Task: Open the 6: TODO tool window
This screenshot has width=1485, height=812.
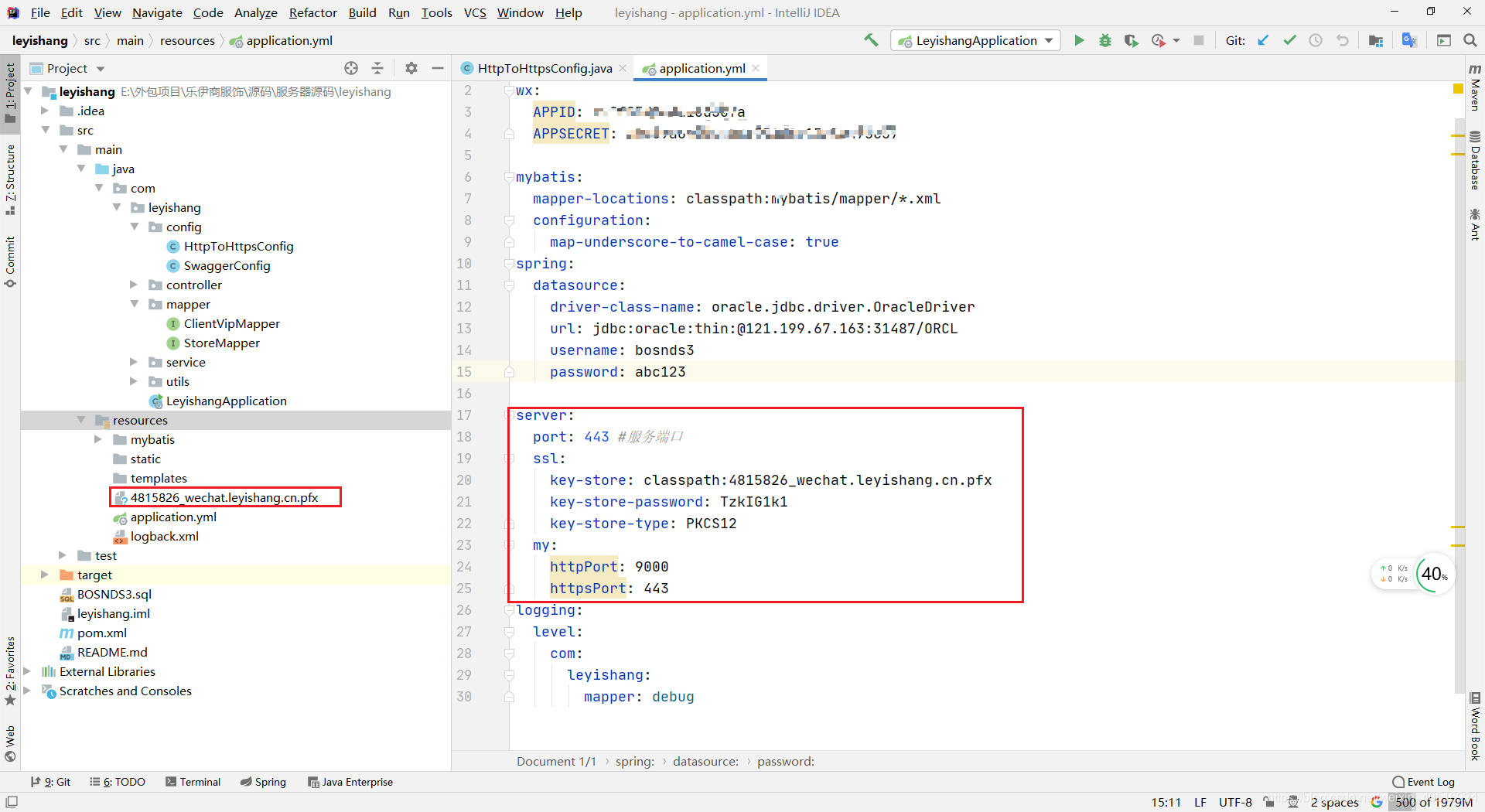Action: (x=118, y=782)
